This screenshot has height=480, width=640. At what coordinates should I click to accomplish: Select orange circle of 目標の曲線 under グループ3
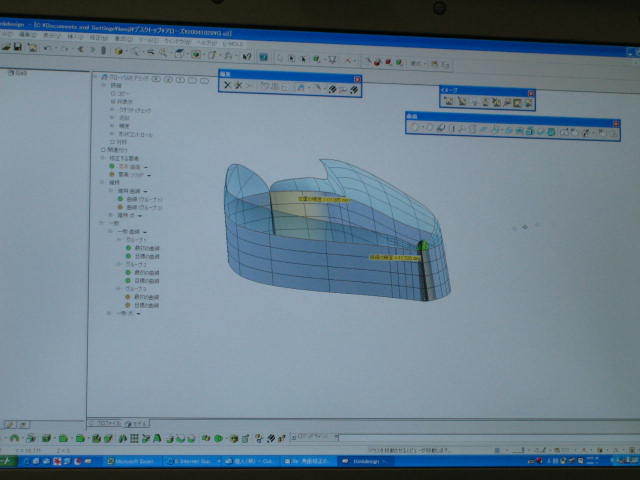click(x=127, y=305)
